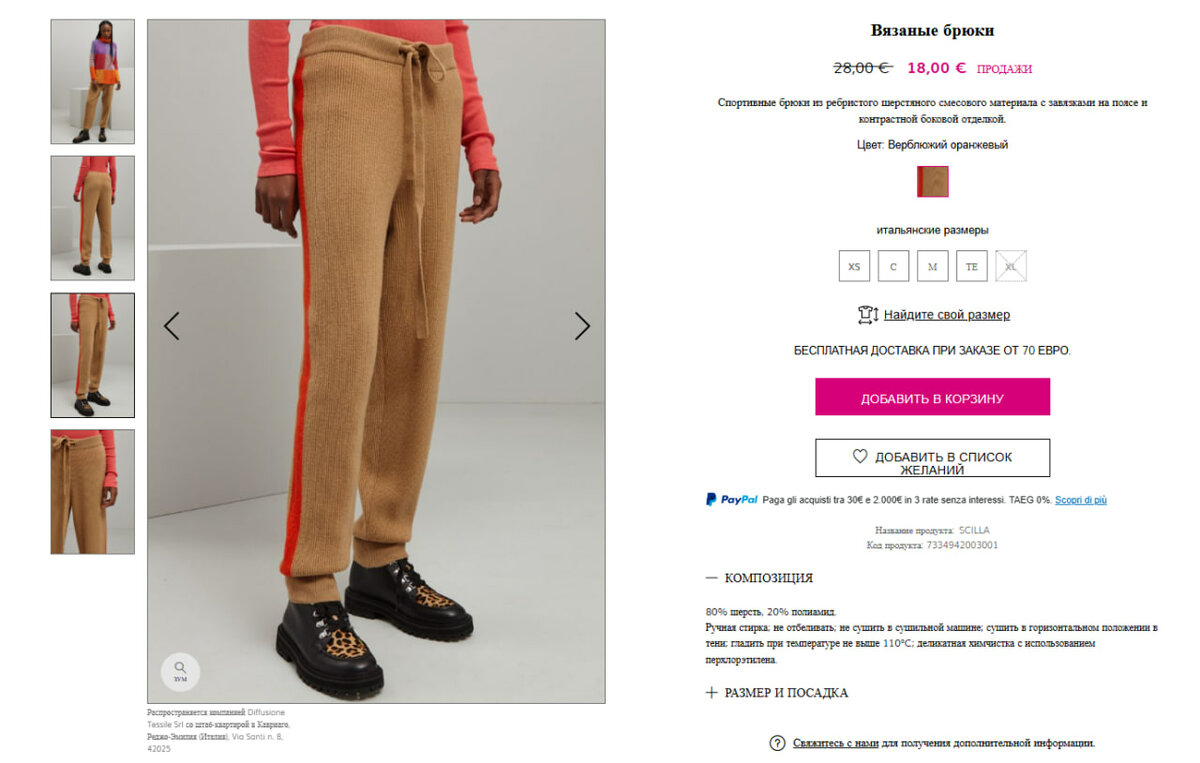This screenshot has height=763, width=1200.
Task: Follow the Свяжитесь с нами link
Action: [836, 743]
